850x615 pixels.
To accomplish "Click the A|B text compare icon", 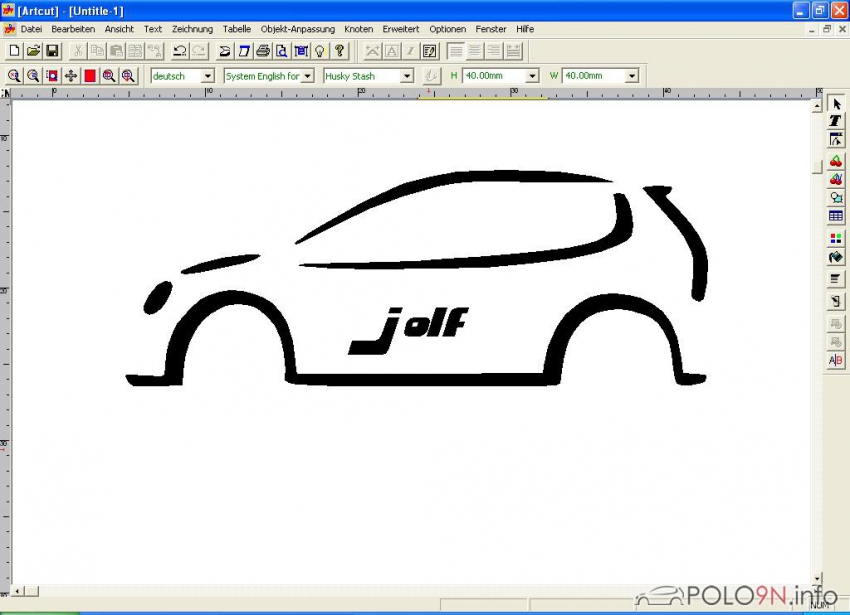I will click(836, 360).
